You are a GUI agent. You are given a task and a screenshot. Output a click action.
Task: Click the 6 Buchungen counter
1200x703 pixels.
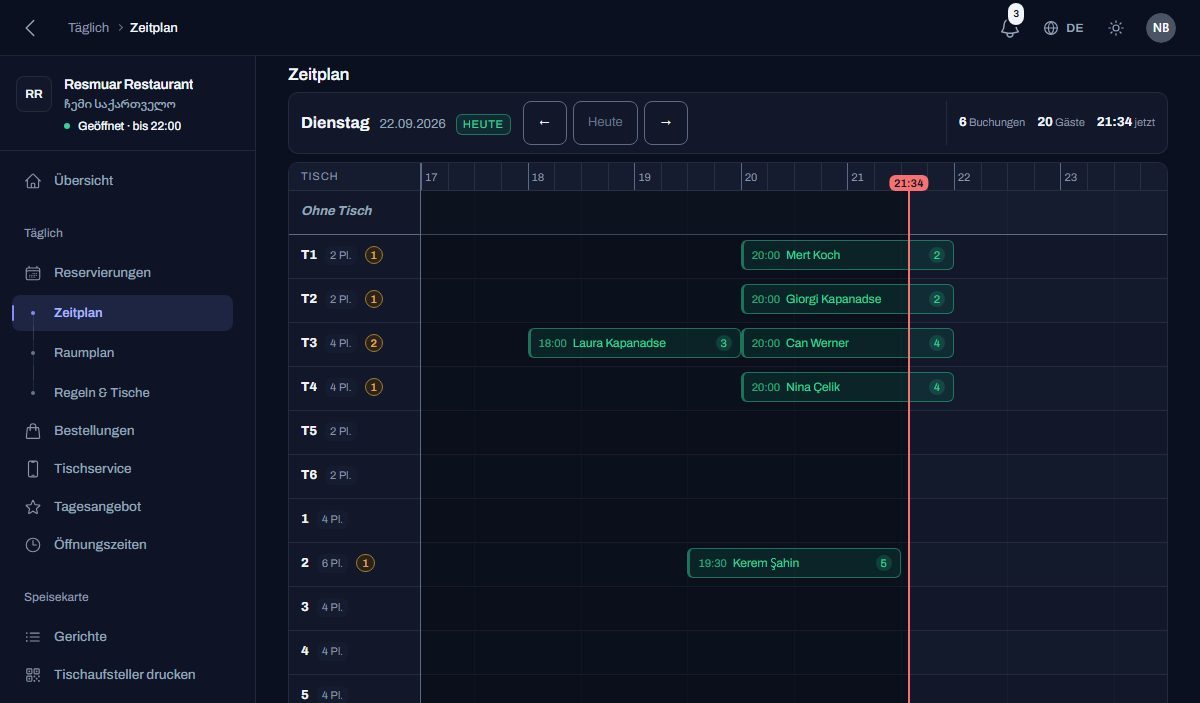pos(992,122)
